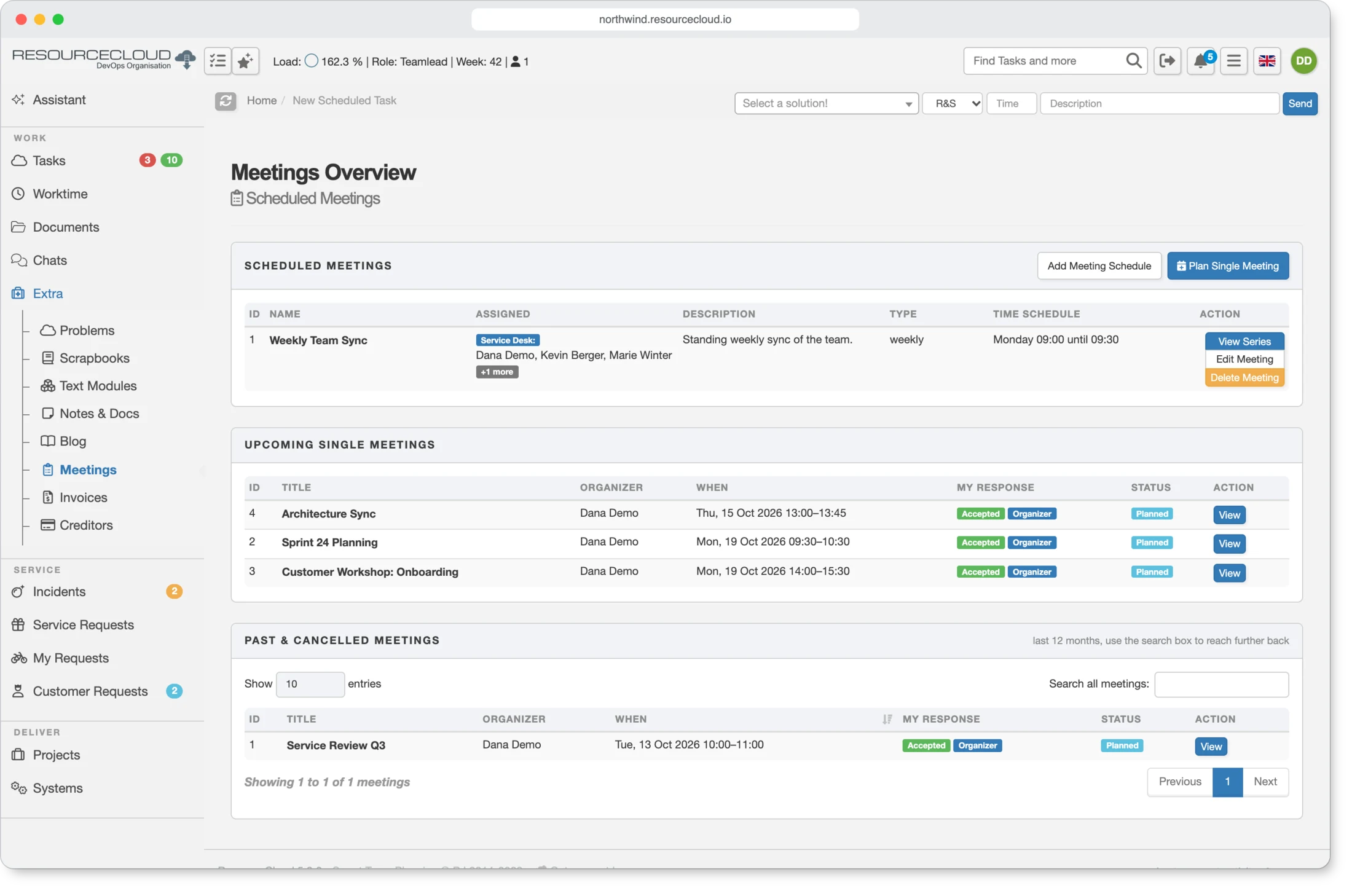The height and width of the screenshot is (896, 1352).
Task: Open Assistant in the sidebar
Action: coord(59,100)
